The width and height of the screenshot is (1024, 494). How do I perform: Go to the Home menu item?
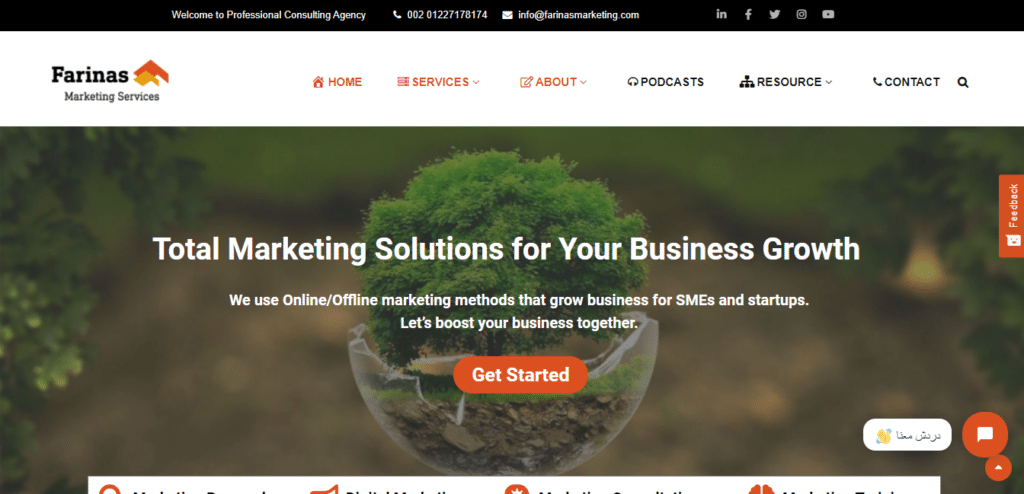(337, 82)
